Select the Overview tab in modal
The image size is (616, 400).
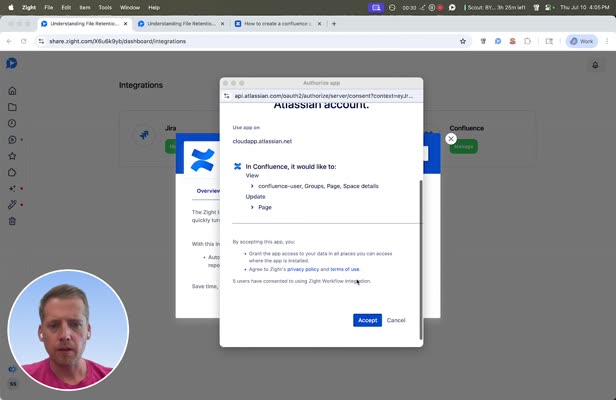pos(208,191)
